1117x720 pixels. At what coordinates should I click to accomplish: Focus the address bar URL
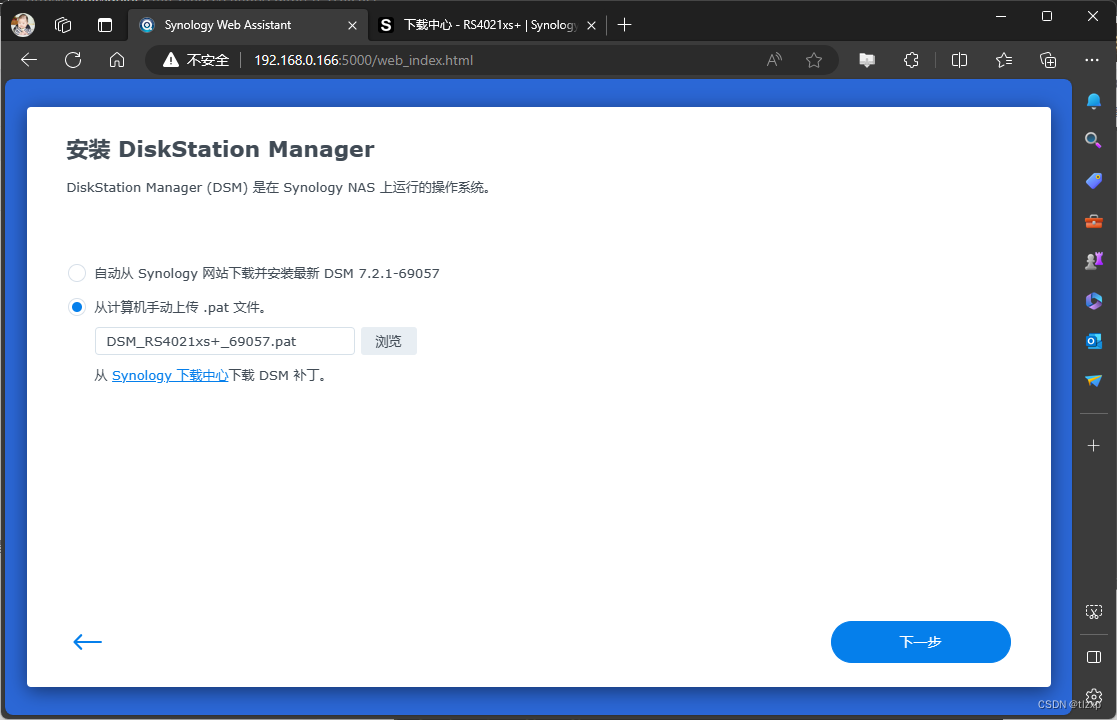(x=363, y=60)
